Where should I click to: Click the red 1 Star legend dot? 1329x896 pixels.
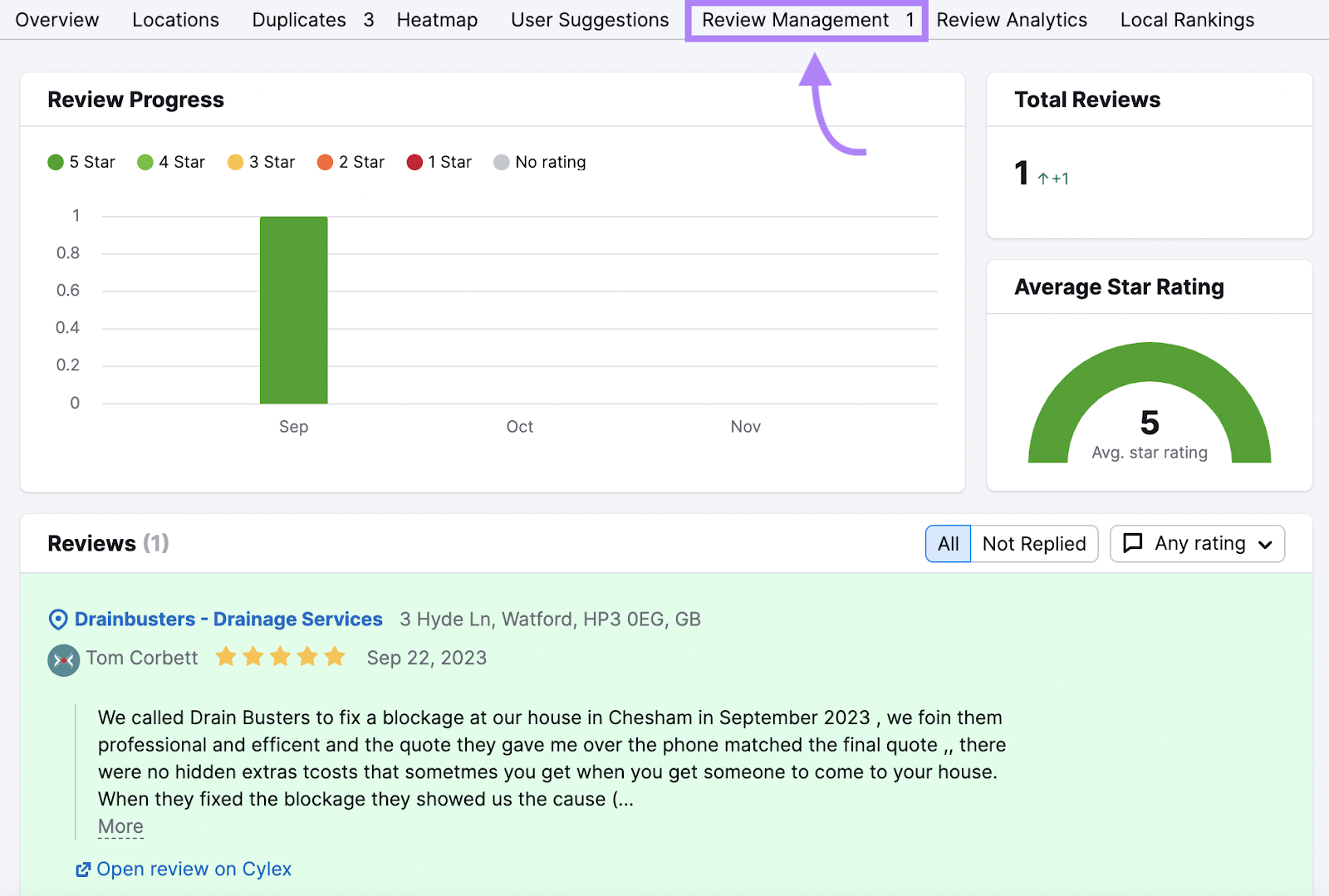[414, 162]
